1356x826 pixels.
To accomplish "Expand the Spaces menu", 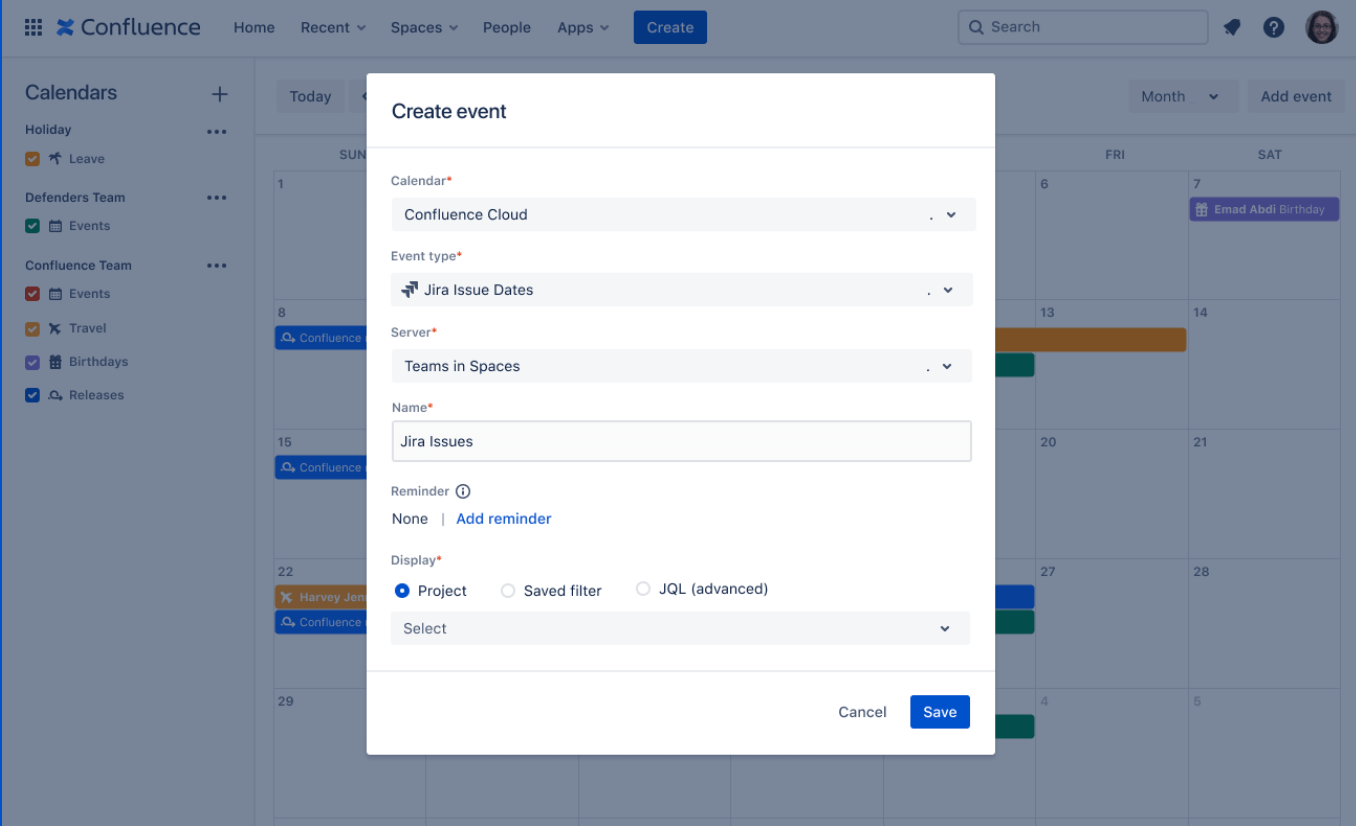I will [424, 28].
